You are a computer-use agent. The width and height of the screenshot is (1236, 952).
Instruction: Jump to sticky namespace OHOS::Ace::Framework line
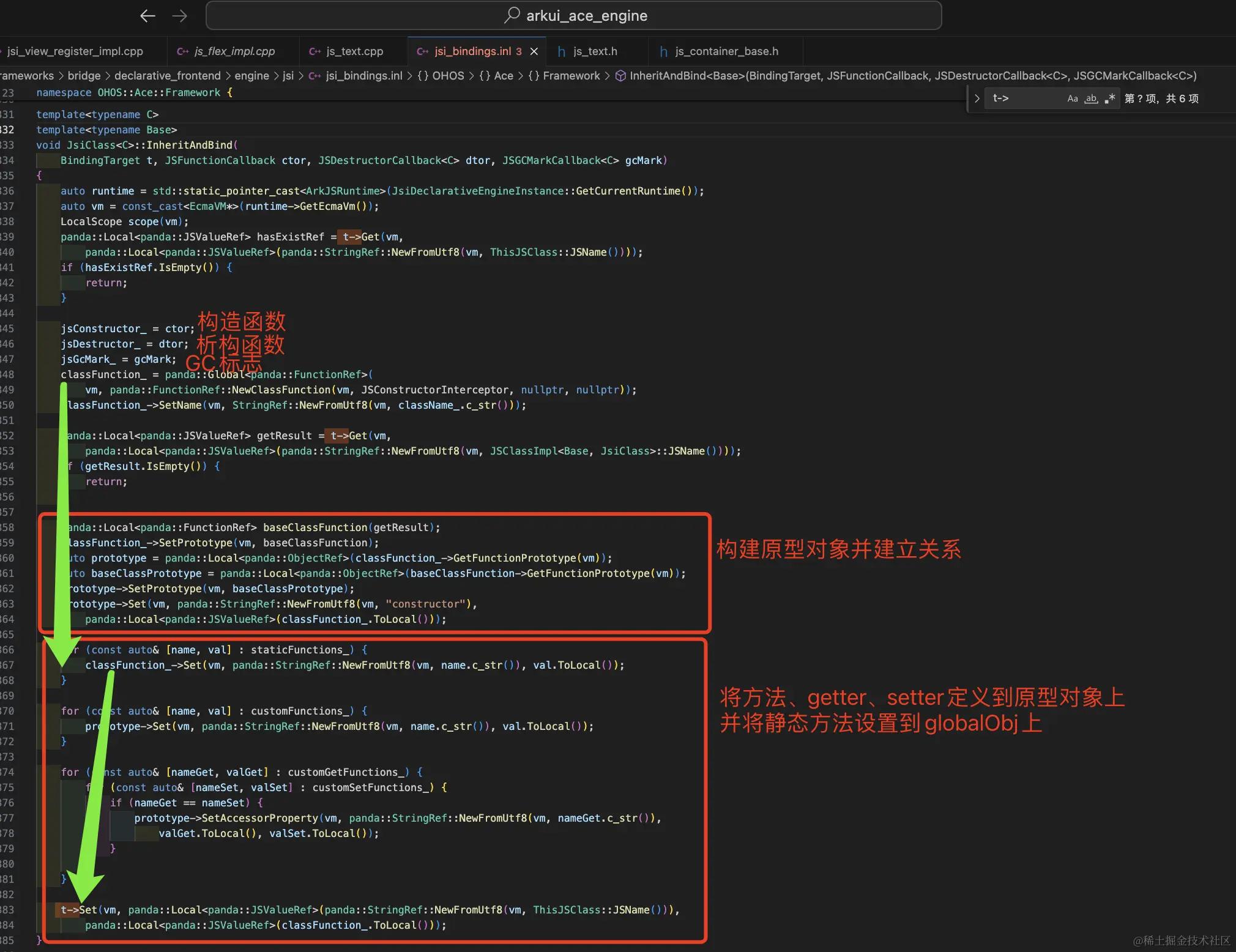134,92
